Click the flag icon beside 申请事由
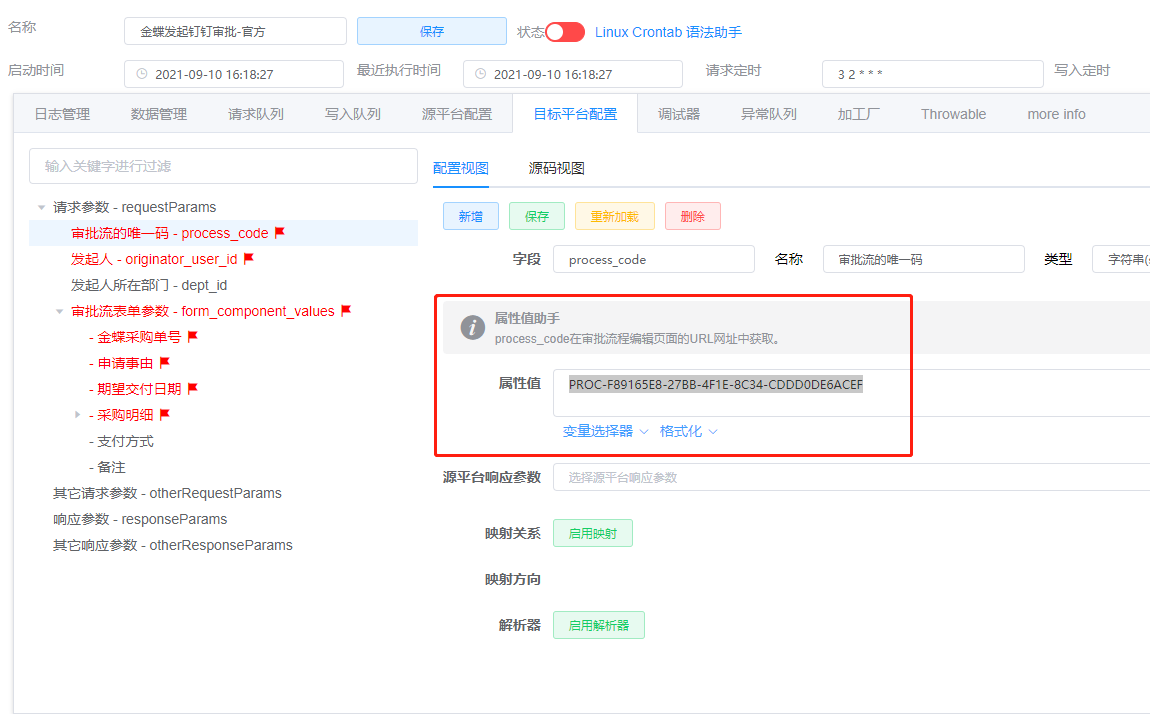 coord(165,362)
